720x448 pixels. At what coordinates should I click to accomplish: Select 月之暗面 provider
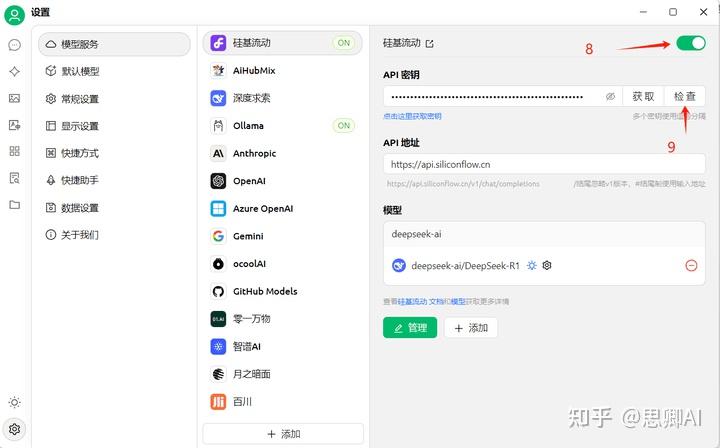click(282, 374)
